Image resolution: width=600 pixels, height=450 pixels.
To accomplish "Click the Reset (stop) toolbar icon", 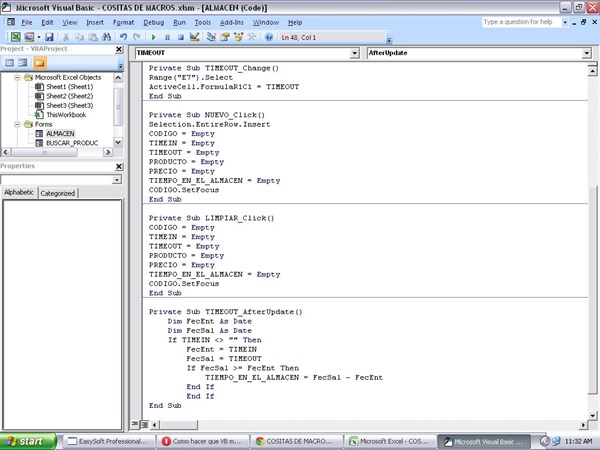I will (x=180, y=37).
